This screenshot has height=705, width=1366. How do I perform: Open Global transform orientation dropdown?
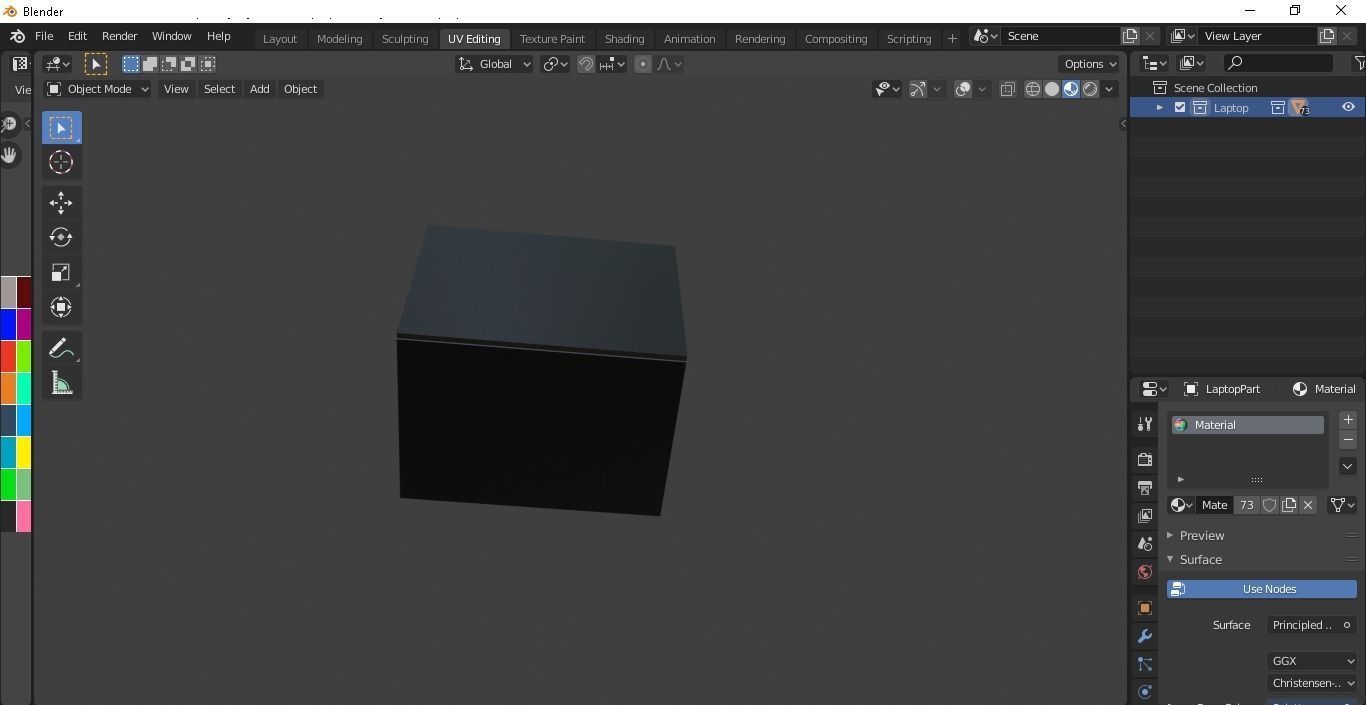click(x=495, y=64)
